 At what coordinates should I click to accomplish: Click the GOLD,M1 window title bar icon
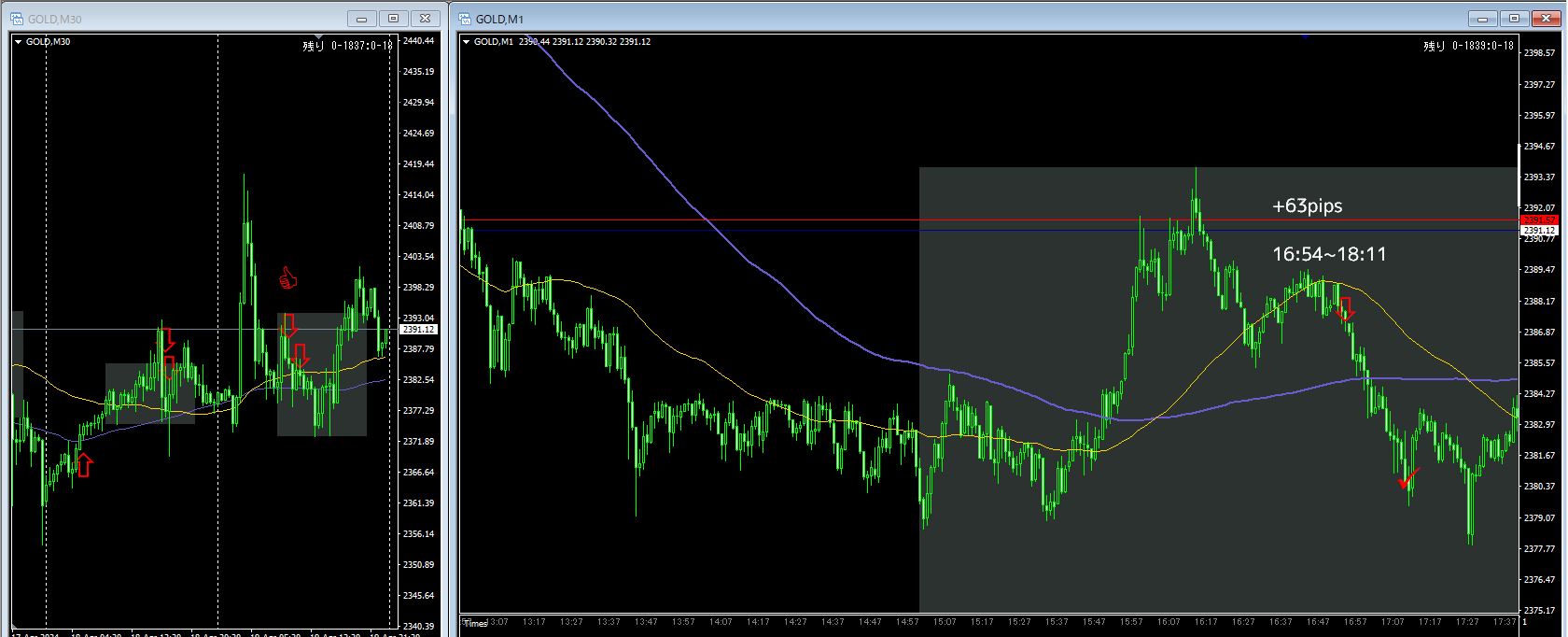coord(463,18)
